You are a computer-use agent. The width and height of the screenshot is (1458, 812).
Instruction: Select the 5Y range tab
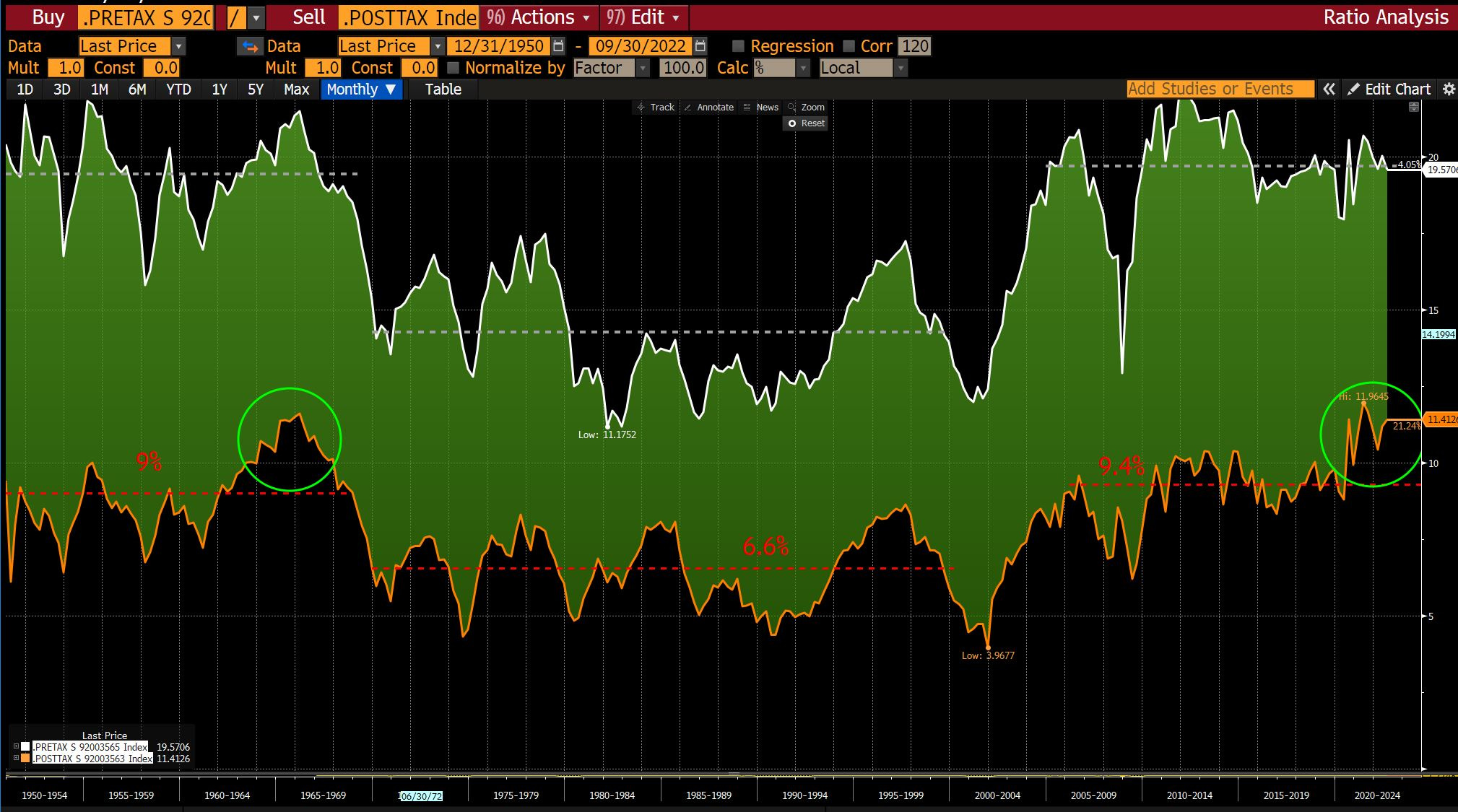point(256,89)
